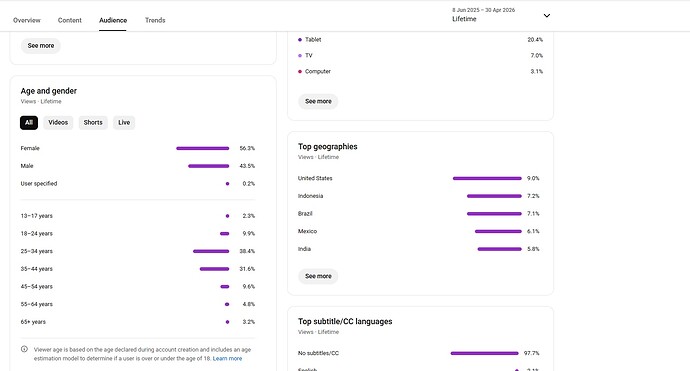Click See more above Age and gender
Screen dimensions: 690x371
(41, 46)
